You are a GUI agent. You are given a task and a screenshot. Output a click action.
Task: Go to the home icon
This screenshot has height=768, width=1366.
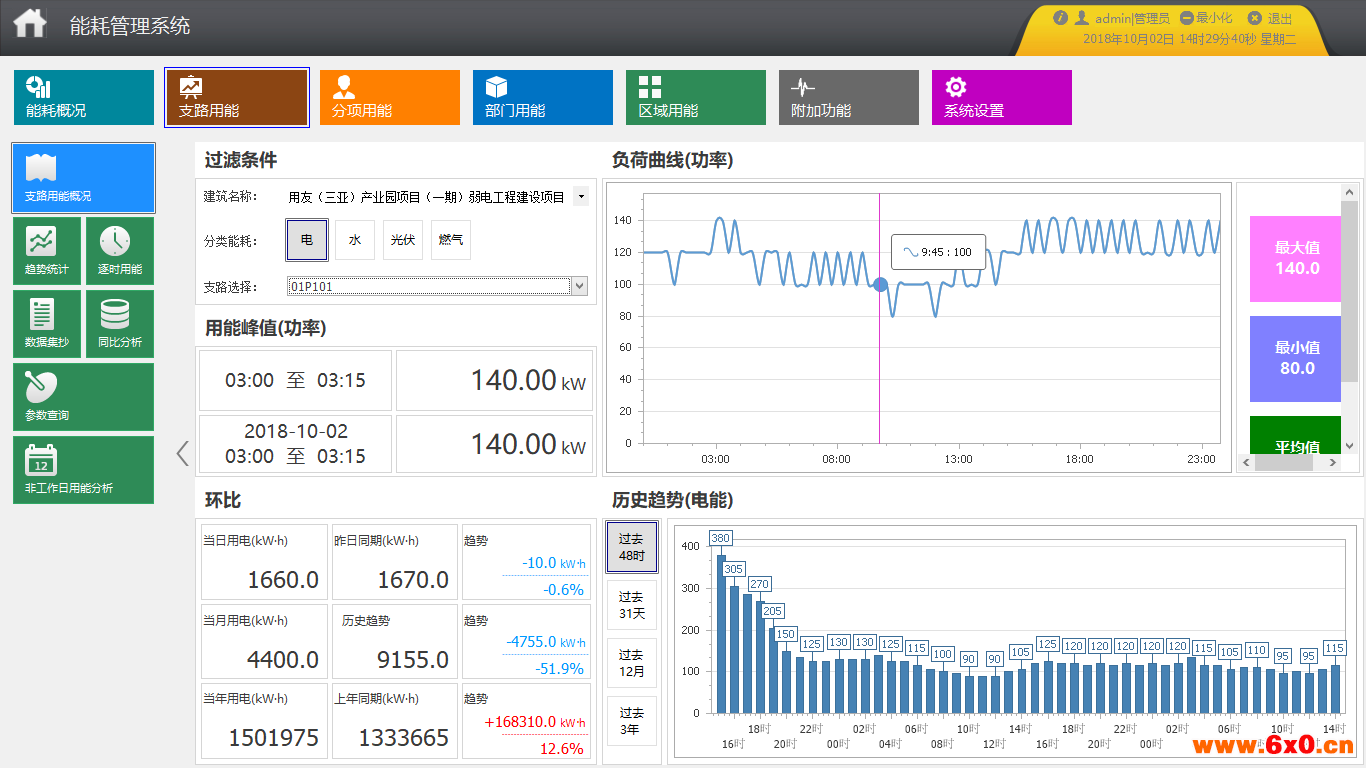[30, 23]
